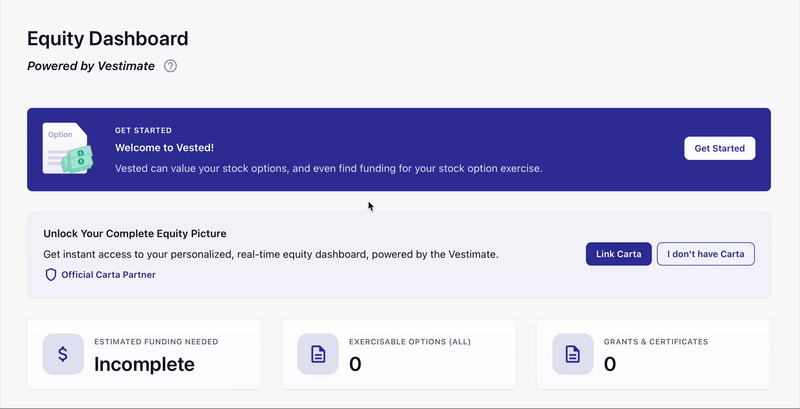Click the real-time equity dashboard description text
Viewport: 800px width, 409px height.
(x=271, y=254)
